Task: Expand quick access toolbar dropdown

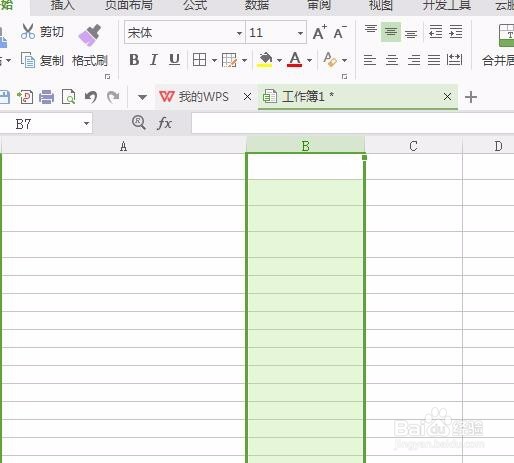Action: pos(142,97)
